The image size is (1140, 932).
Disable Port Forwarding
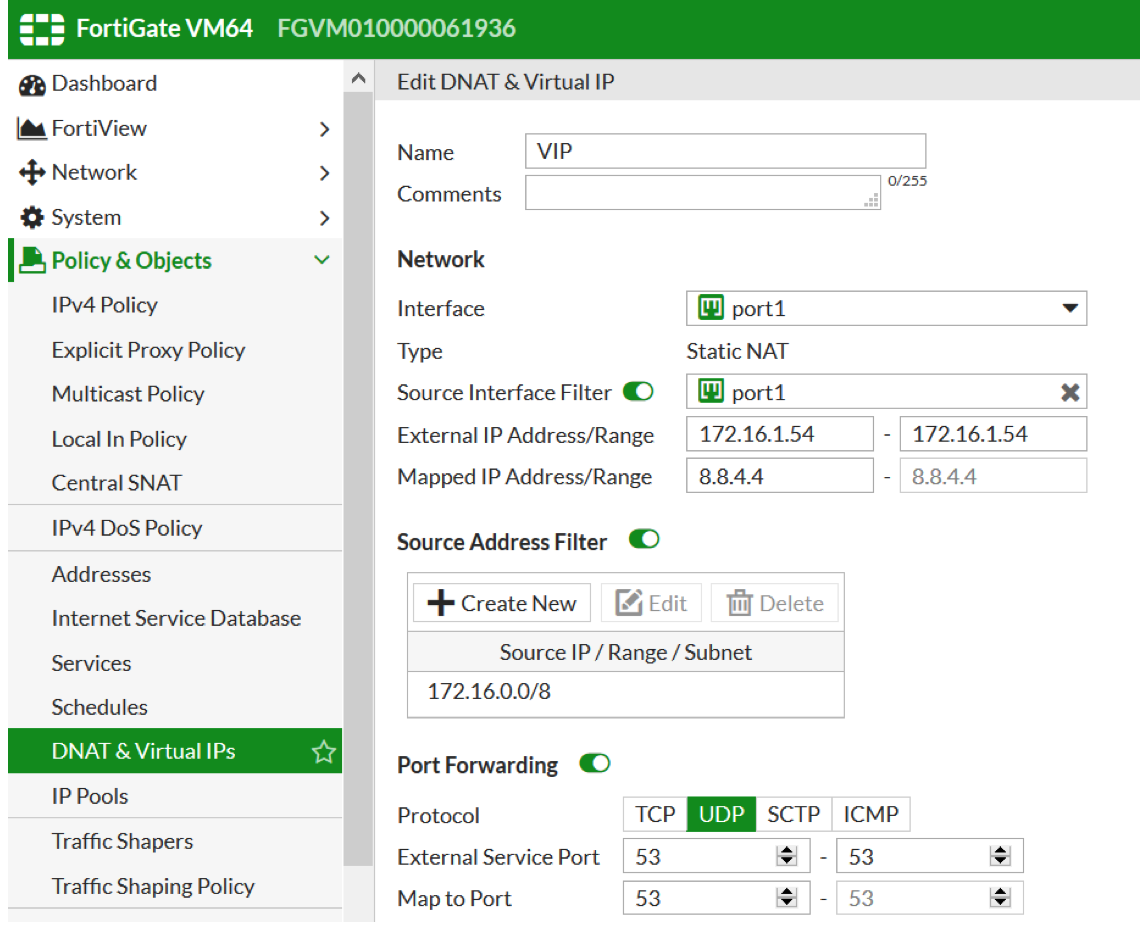pyautogui.click(x=594, y=763)
